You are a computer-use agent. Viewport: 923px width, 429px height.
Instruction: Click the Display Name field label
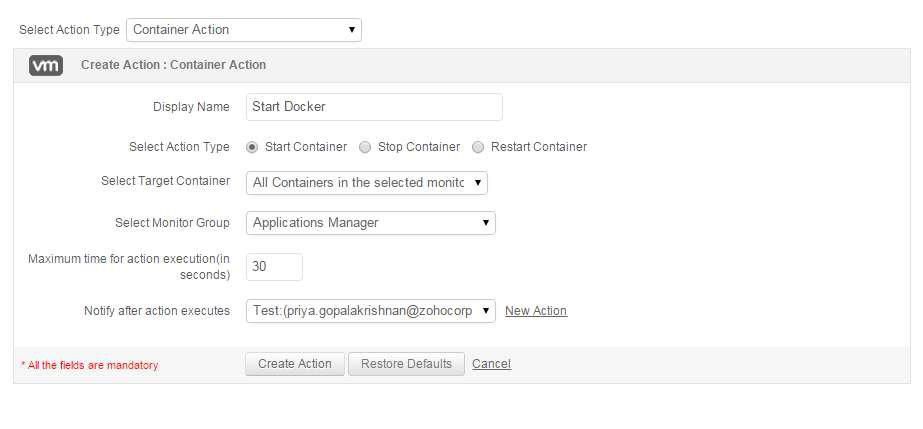click(191, 107)
